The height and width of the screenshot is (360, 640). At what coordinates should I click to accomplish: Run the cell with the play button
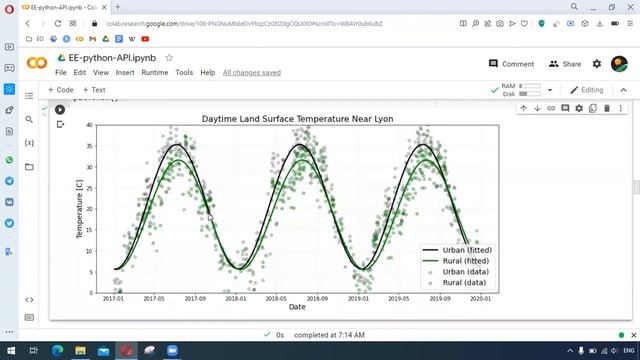[x=60, y=109]
